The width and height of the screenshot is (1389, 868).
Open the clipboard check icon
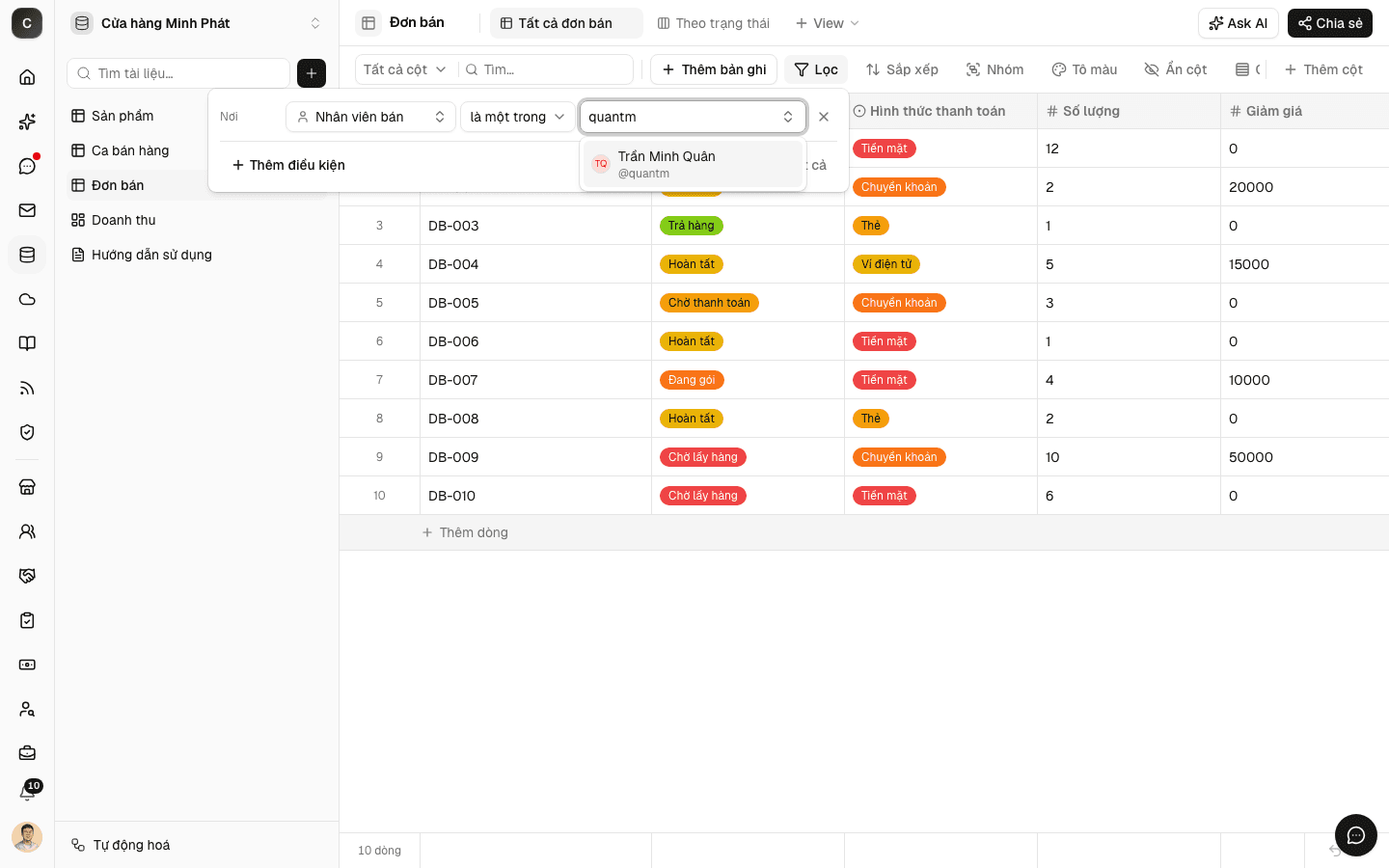27,620
